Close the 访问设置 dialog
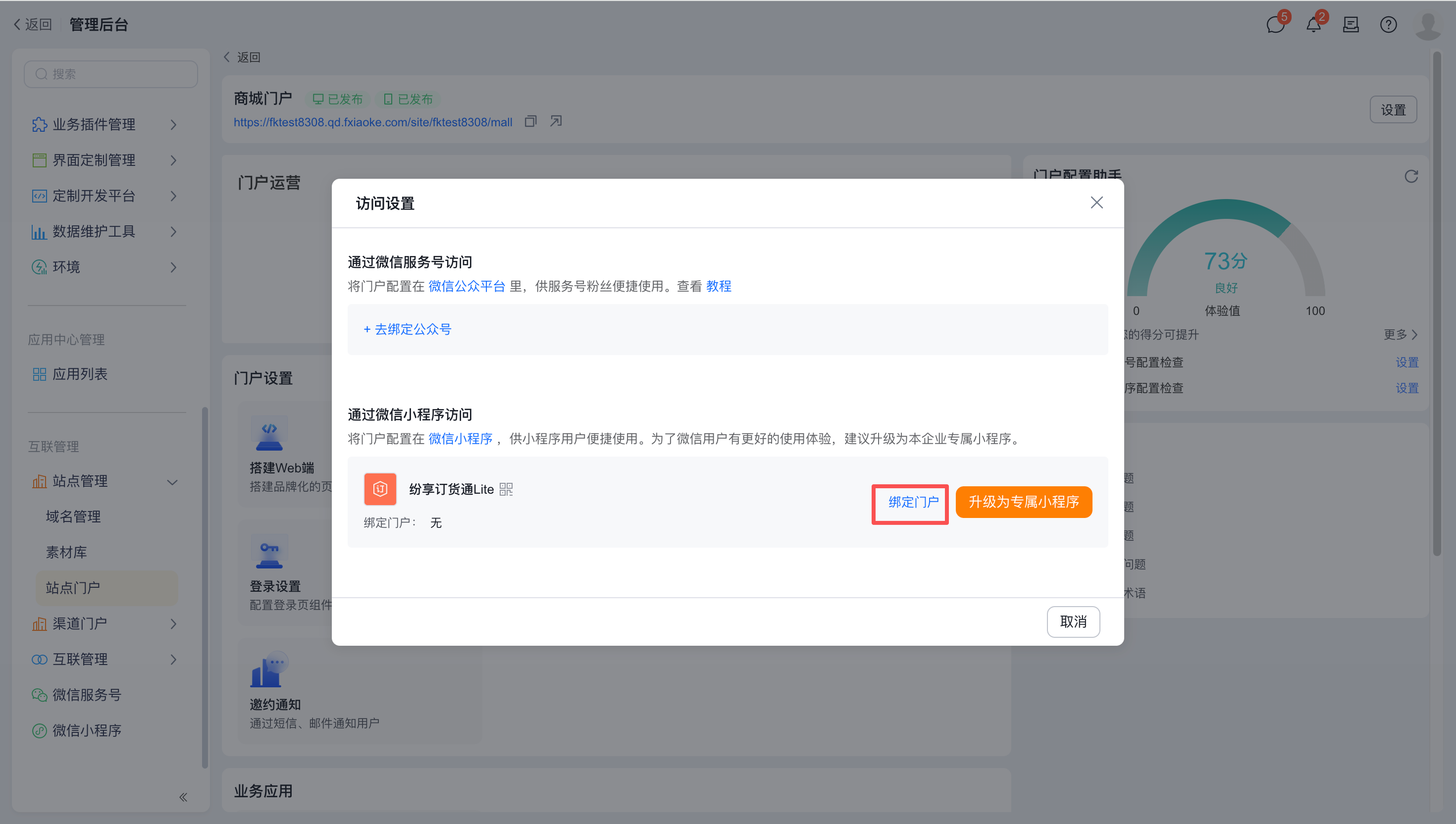The height and width of the screenshot is (824, 1456). [x=1096, y=203]
